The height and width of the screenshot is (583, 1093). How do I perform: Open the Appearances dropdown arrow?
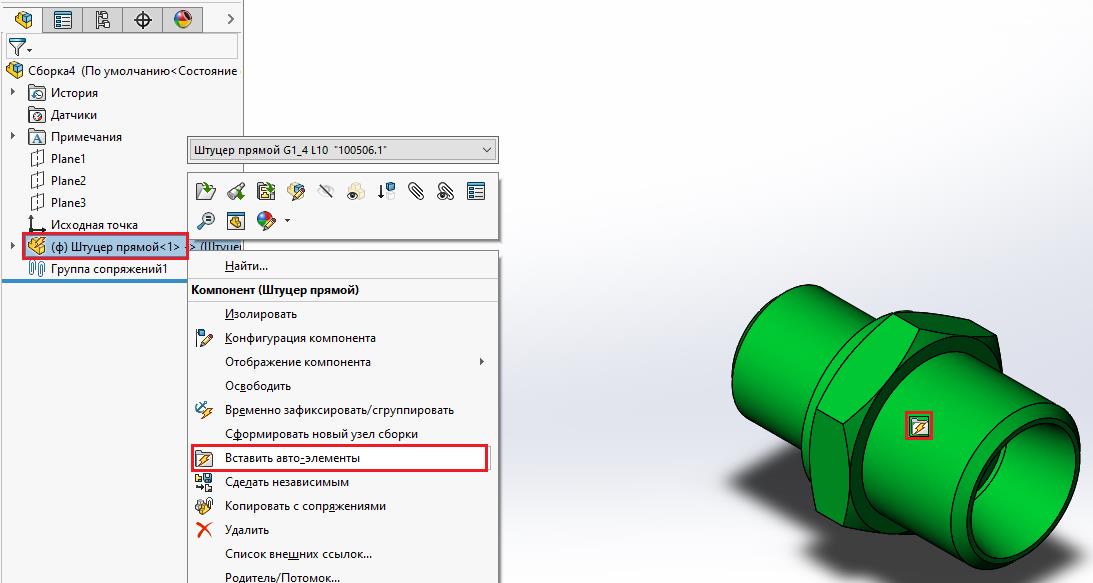287,221
